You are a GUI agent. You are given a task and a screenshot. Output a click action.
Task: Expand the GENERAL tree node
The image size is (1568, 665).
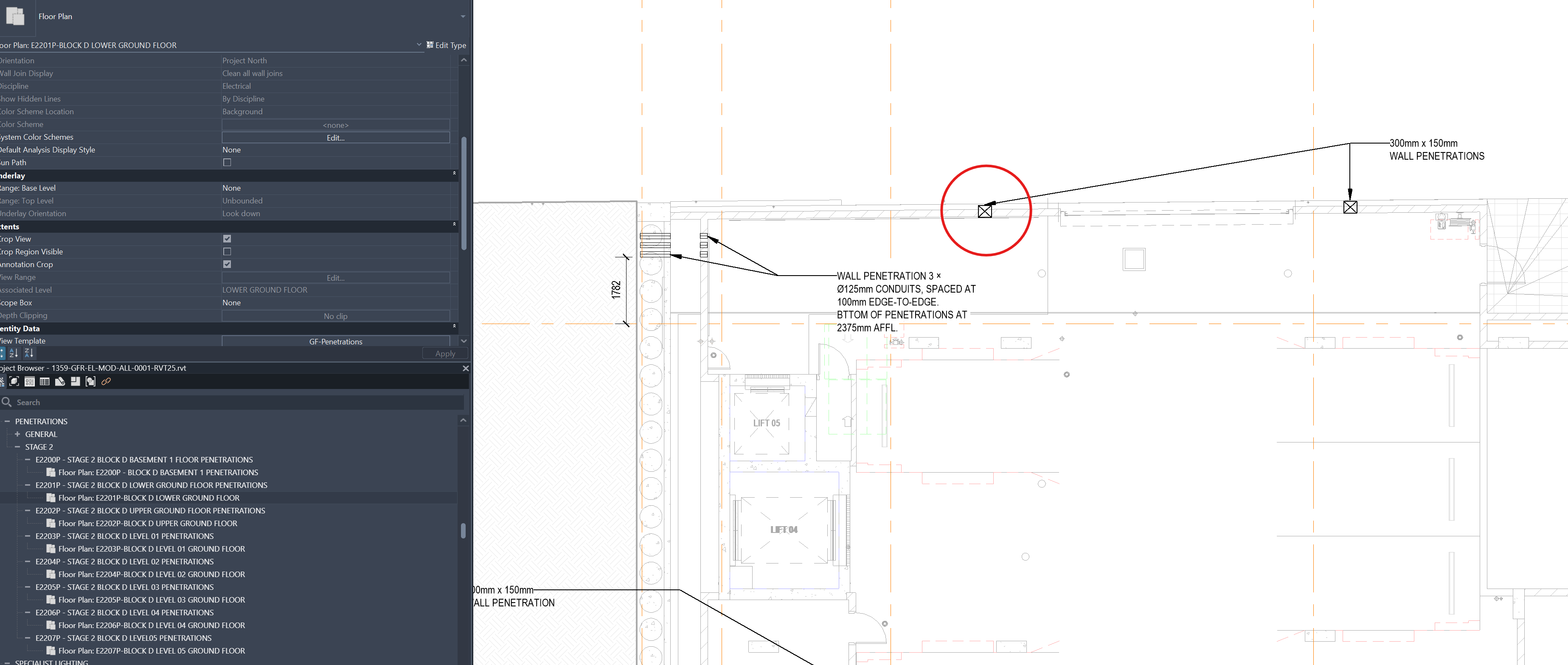18,434
